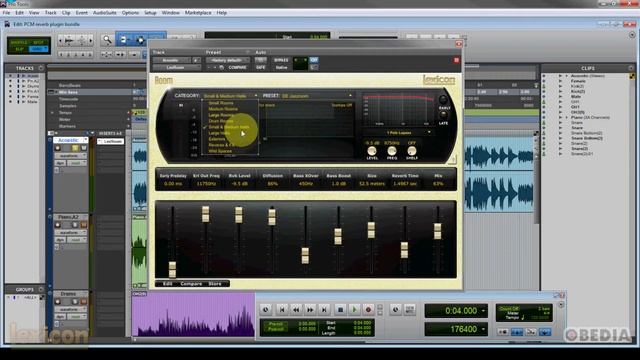The width and height of the screenshot is (640, 360).
Task: Select the Zoomer magnifier tool
Action: click(x=107, y=40)
